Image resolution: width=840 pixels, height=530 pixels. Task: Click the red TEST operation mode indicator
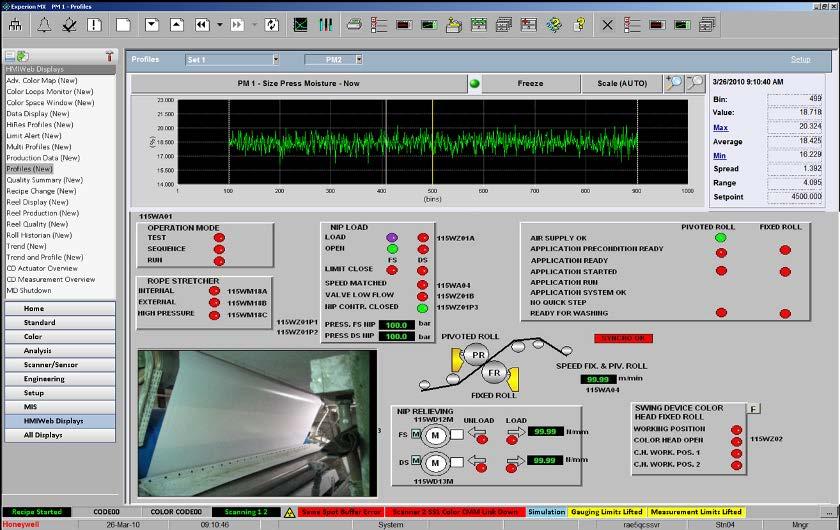pos(219,237)
